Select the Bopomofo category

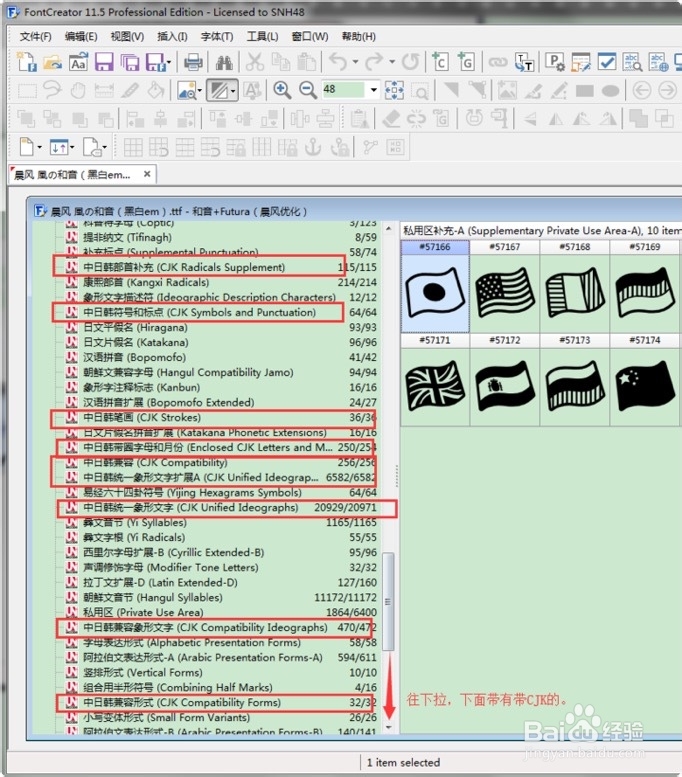[221, 357]
